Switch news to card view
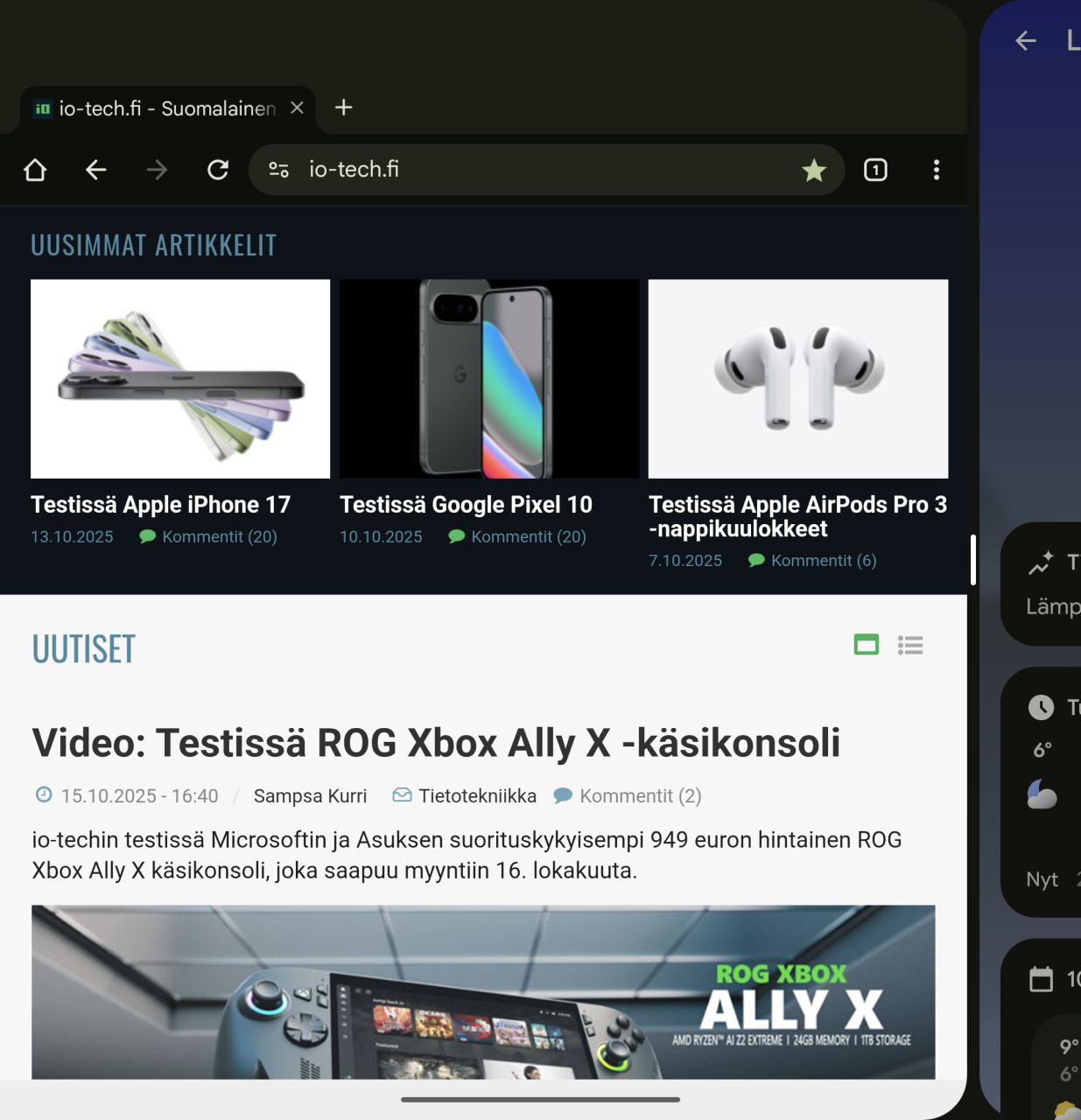 [x=866, y=645]
